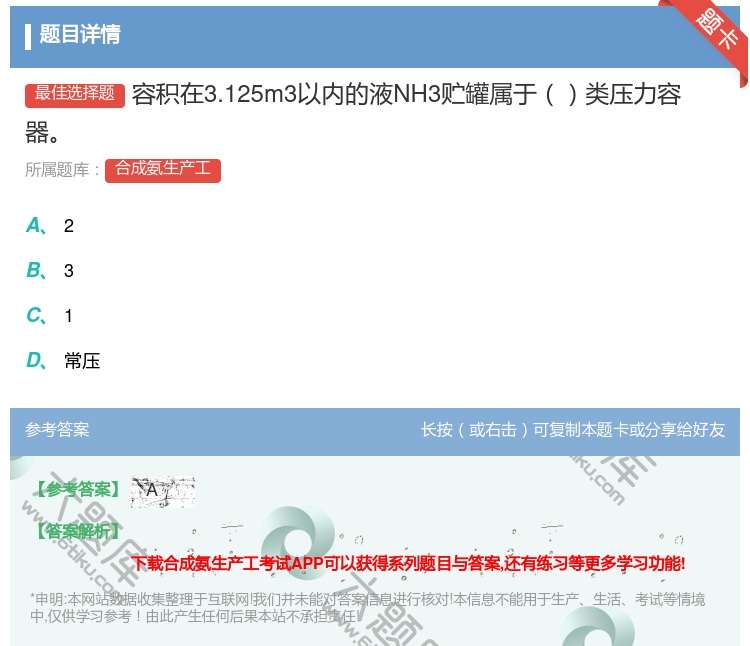Click the 参考答案 section label

pyautogui.click(x=57, y=430)
